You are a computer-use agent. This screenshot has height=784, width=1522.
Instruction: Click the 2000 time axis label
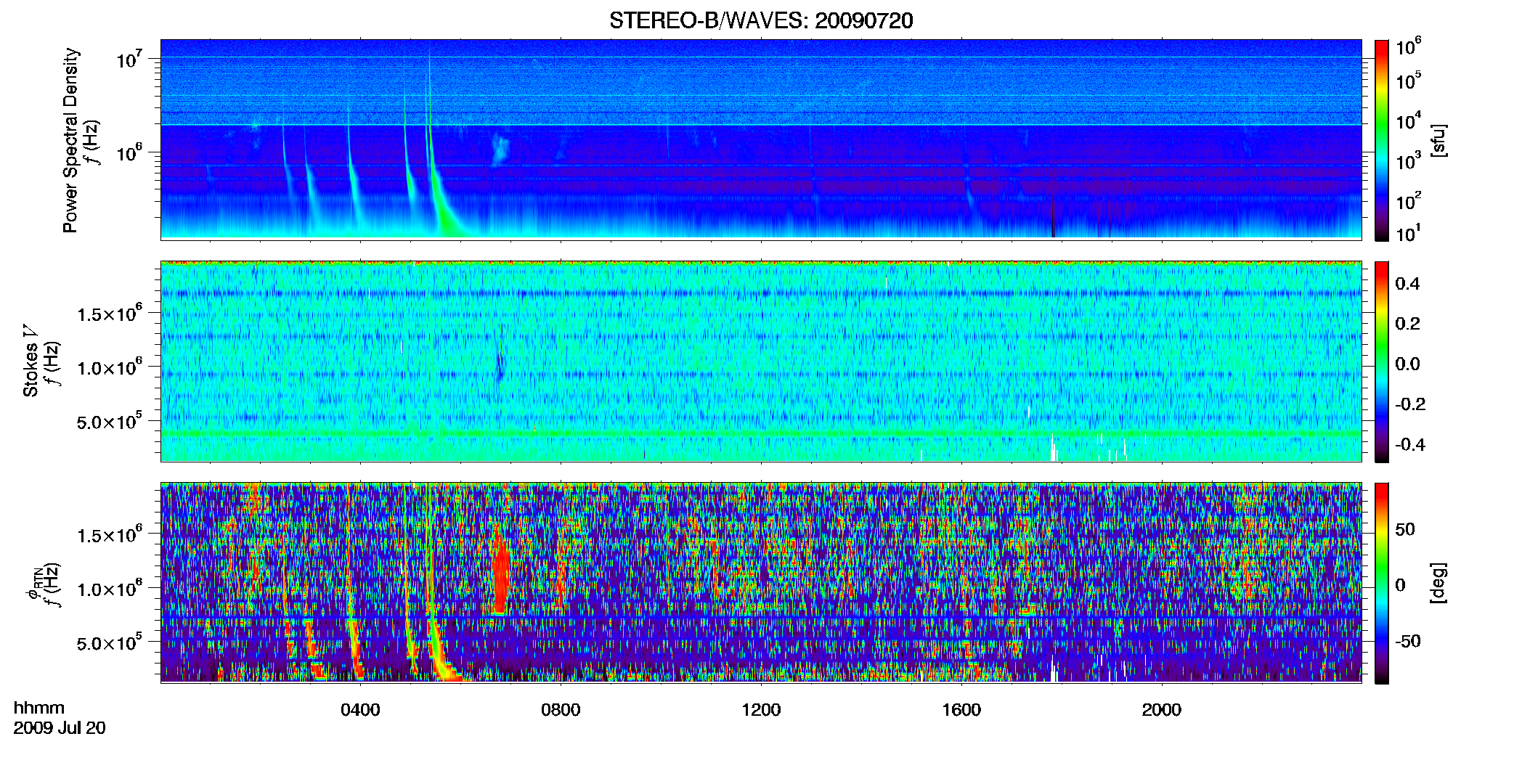(1162, 710)
